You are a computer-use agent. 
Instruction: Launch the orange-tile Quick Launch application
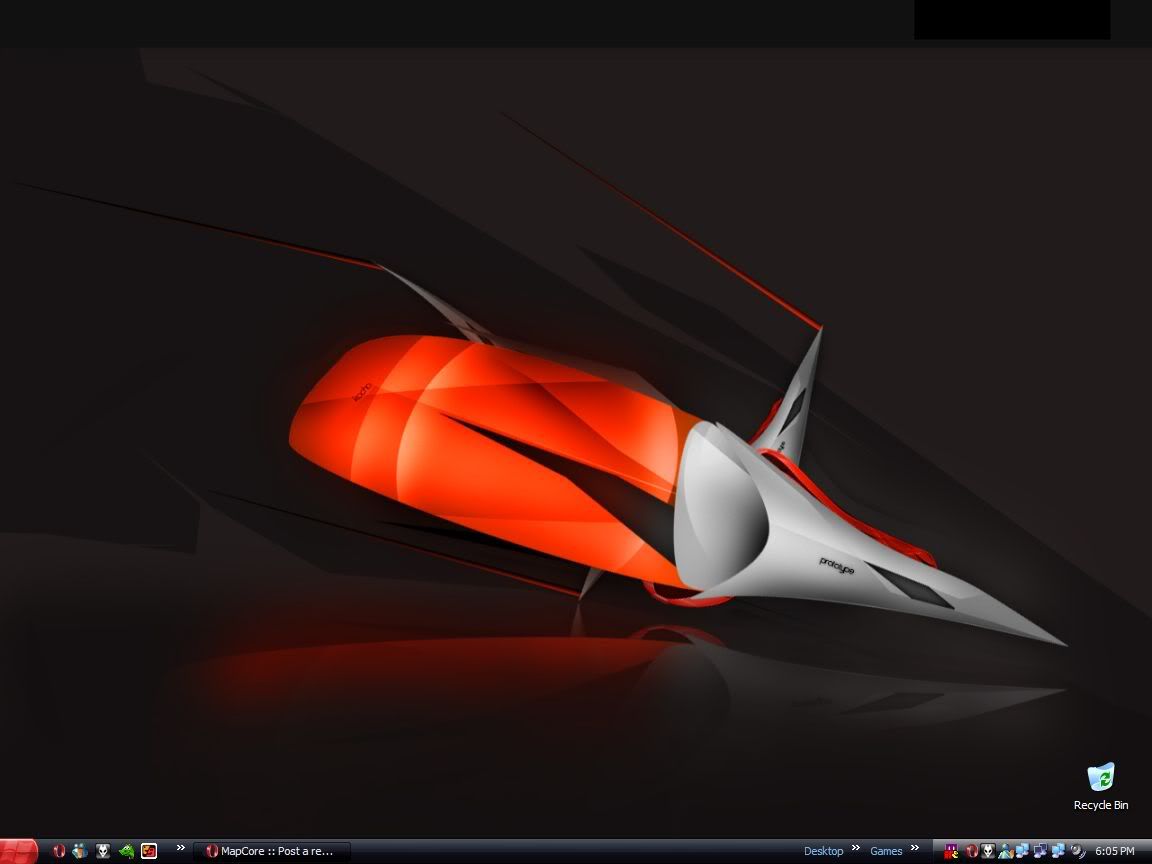pyautogui.click(x=150, y=851)
